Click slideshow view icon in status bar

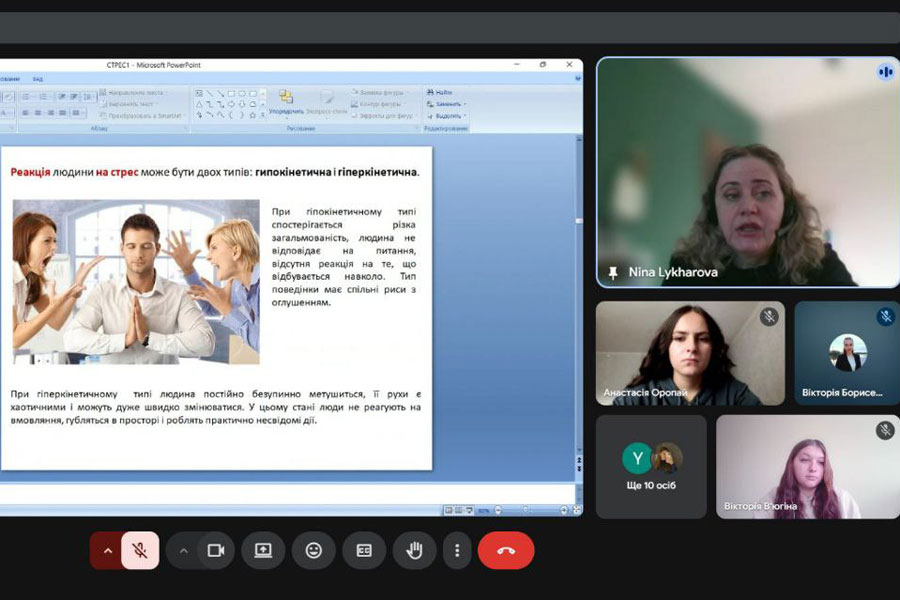point(469,510)
